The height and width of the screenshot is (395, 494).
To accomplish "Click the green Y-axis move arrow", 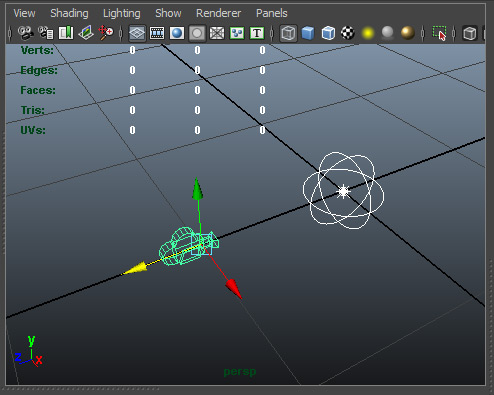I will (x=197, y=189).
